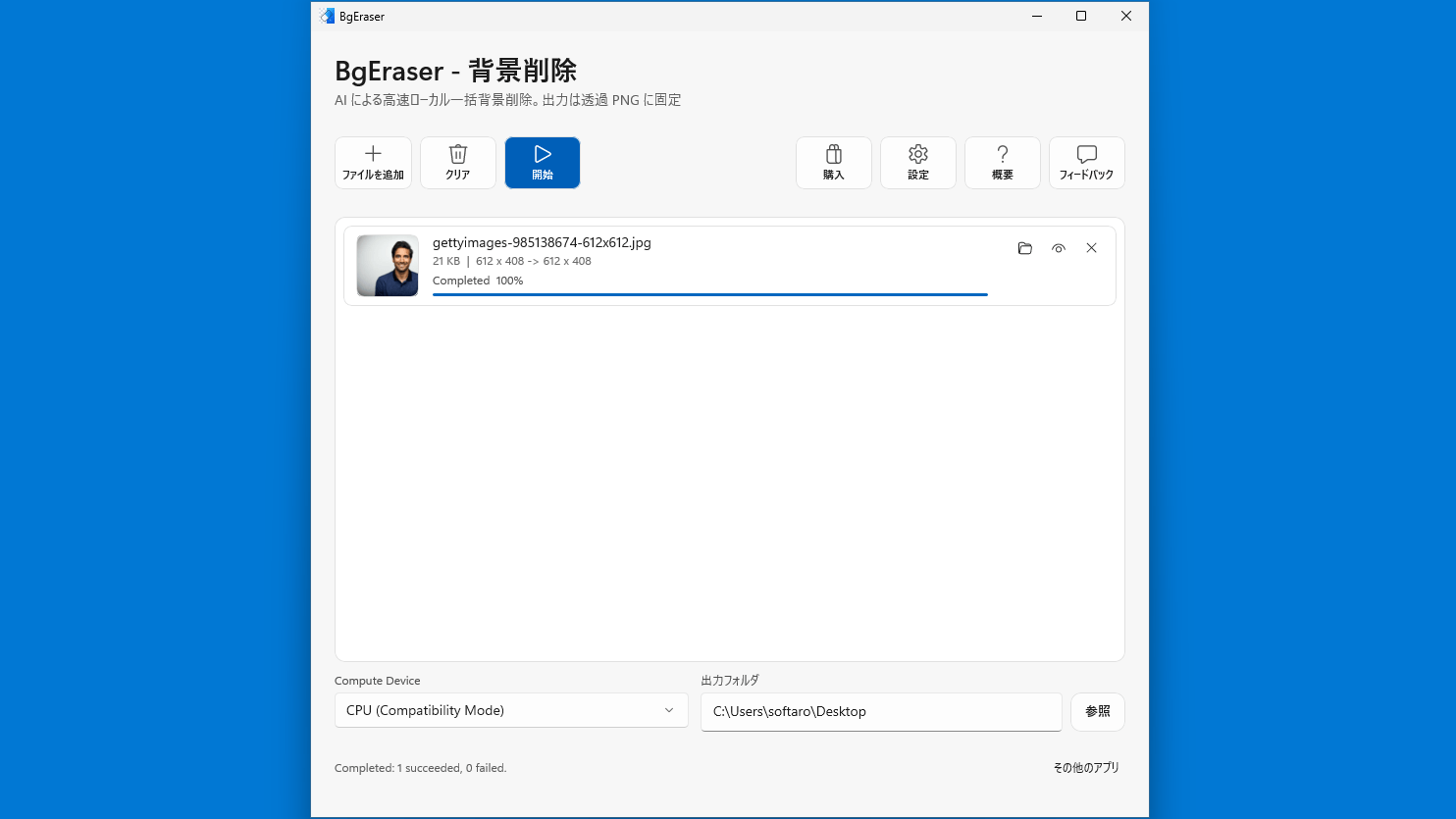Open the フィードバック dialog

[x=1087, y=163]
